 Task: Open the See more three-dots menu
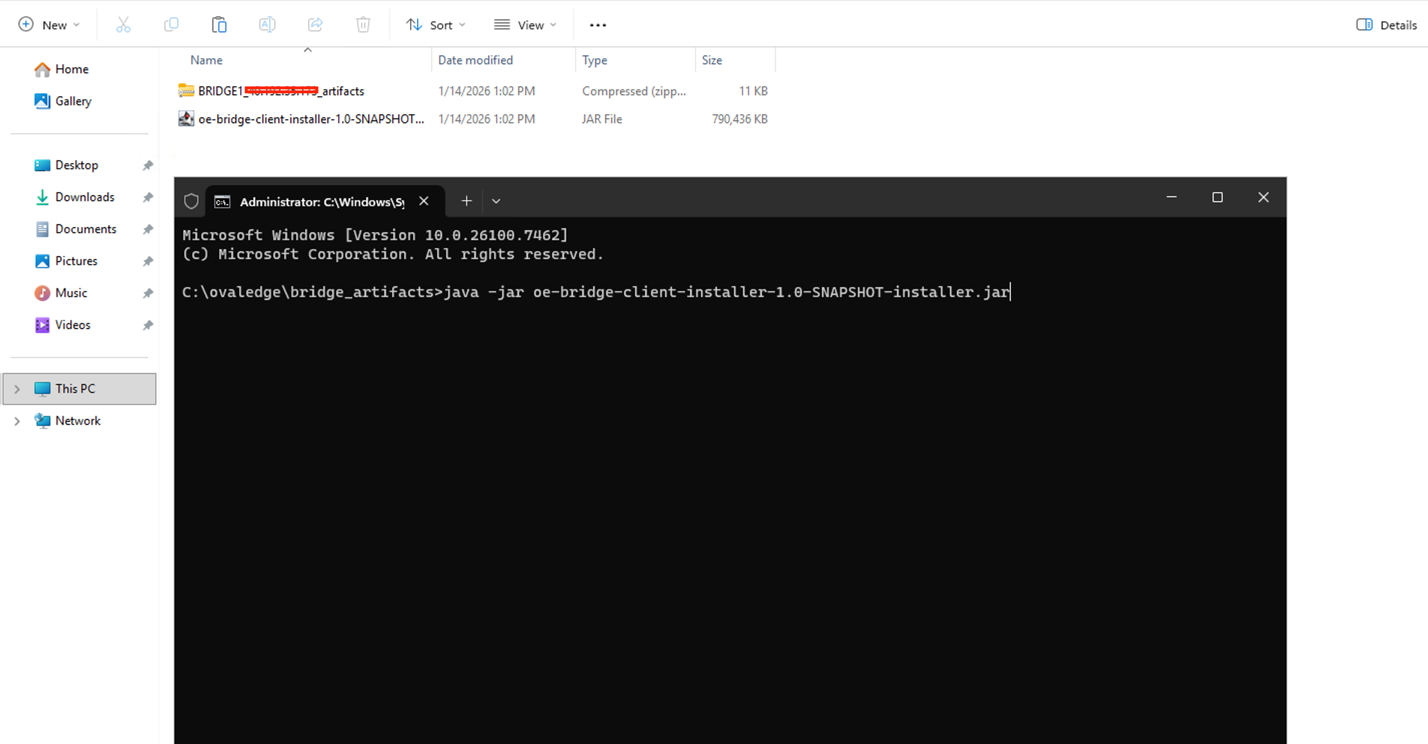[x=598, y=25]
